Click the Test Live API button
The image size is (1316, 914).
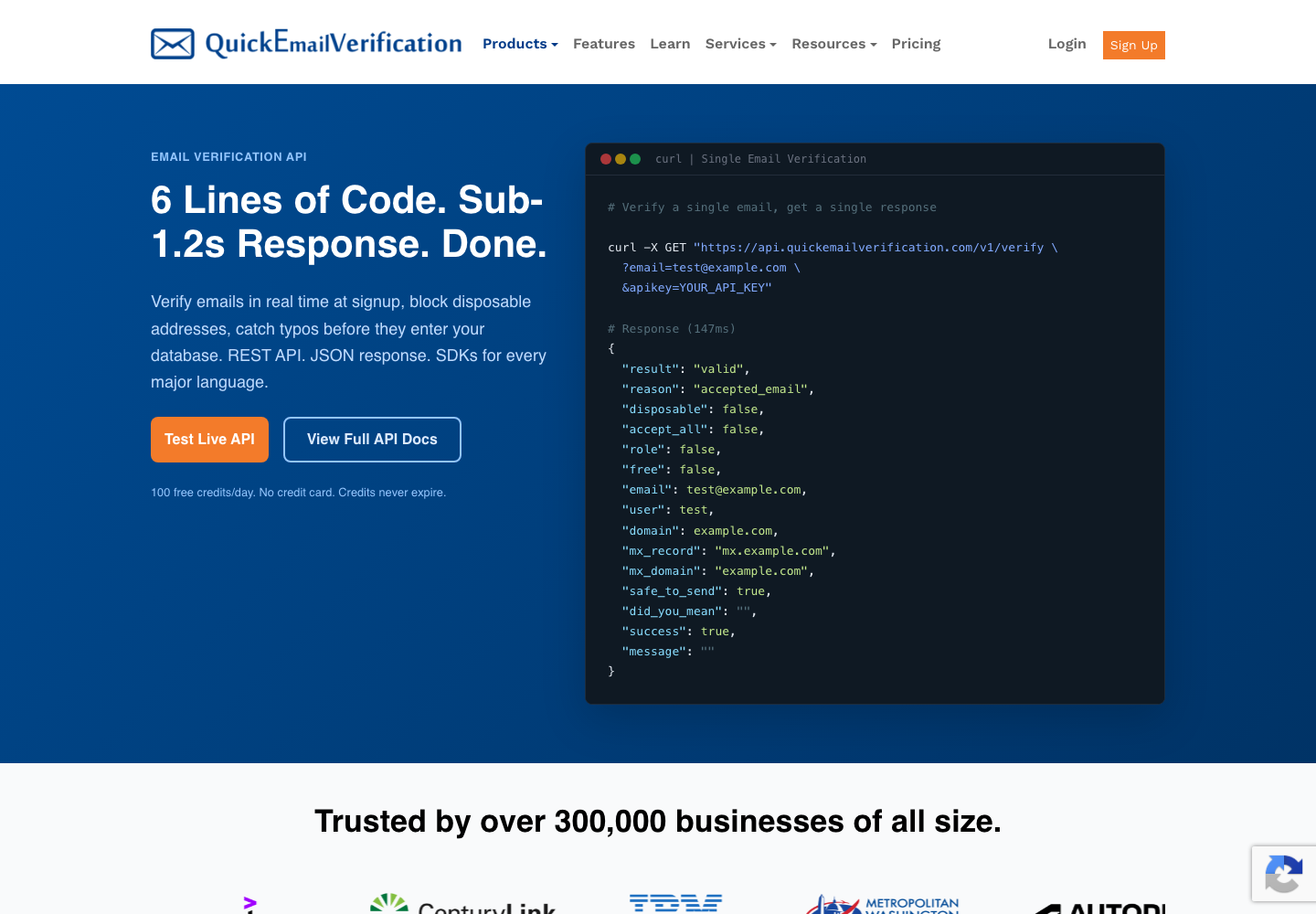pyautogui.click(x=209, y=440)
